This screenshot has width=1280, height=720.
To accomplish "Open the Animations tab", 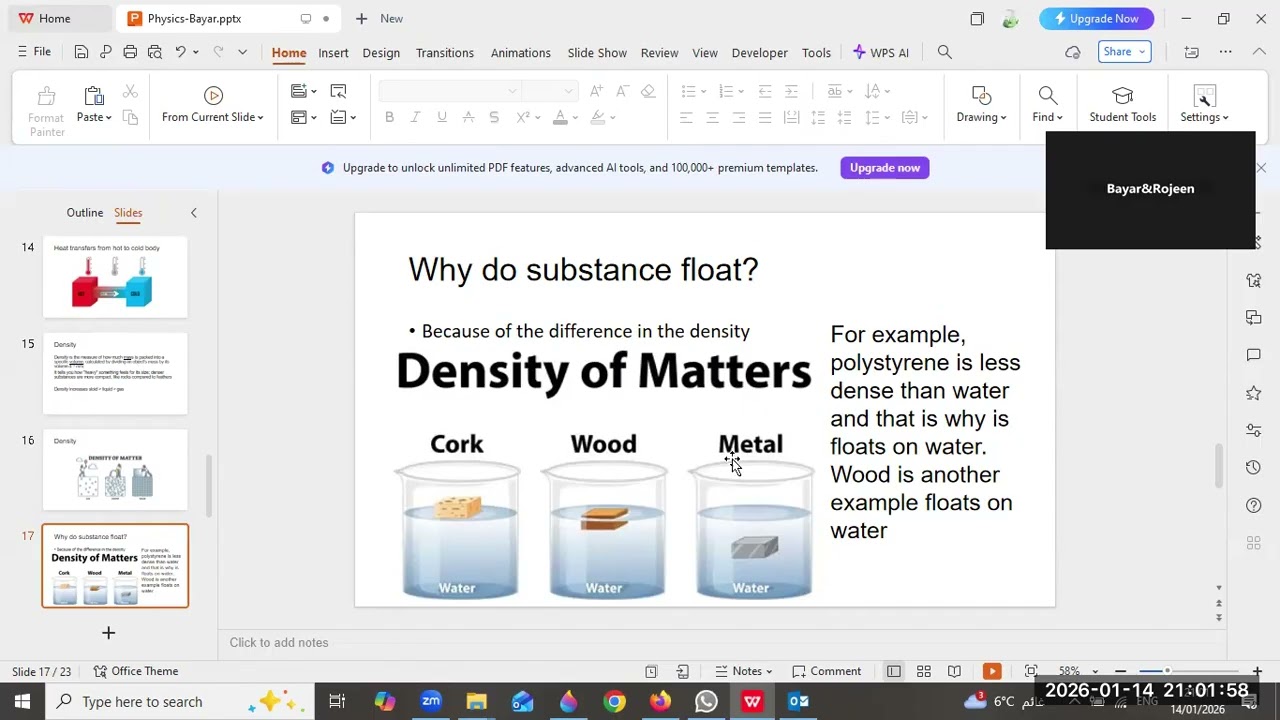I will (x=520, y=53).
